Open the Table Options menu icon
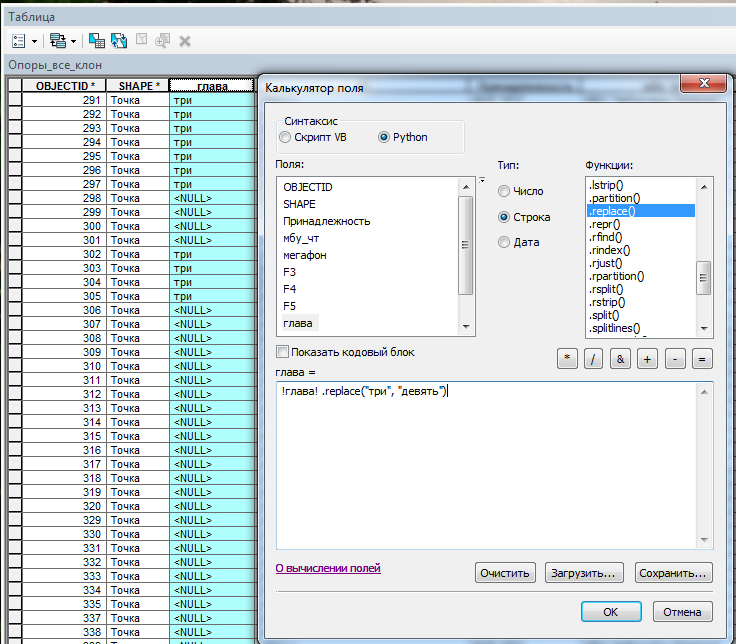The image size is (736, 644). click(x=19, y=41)
